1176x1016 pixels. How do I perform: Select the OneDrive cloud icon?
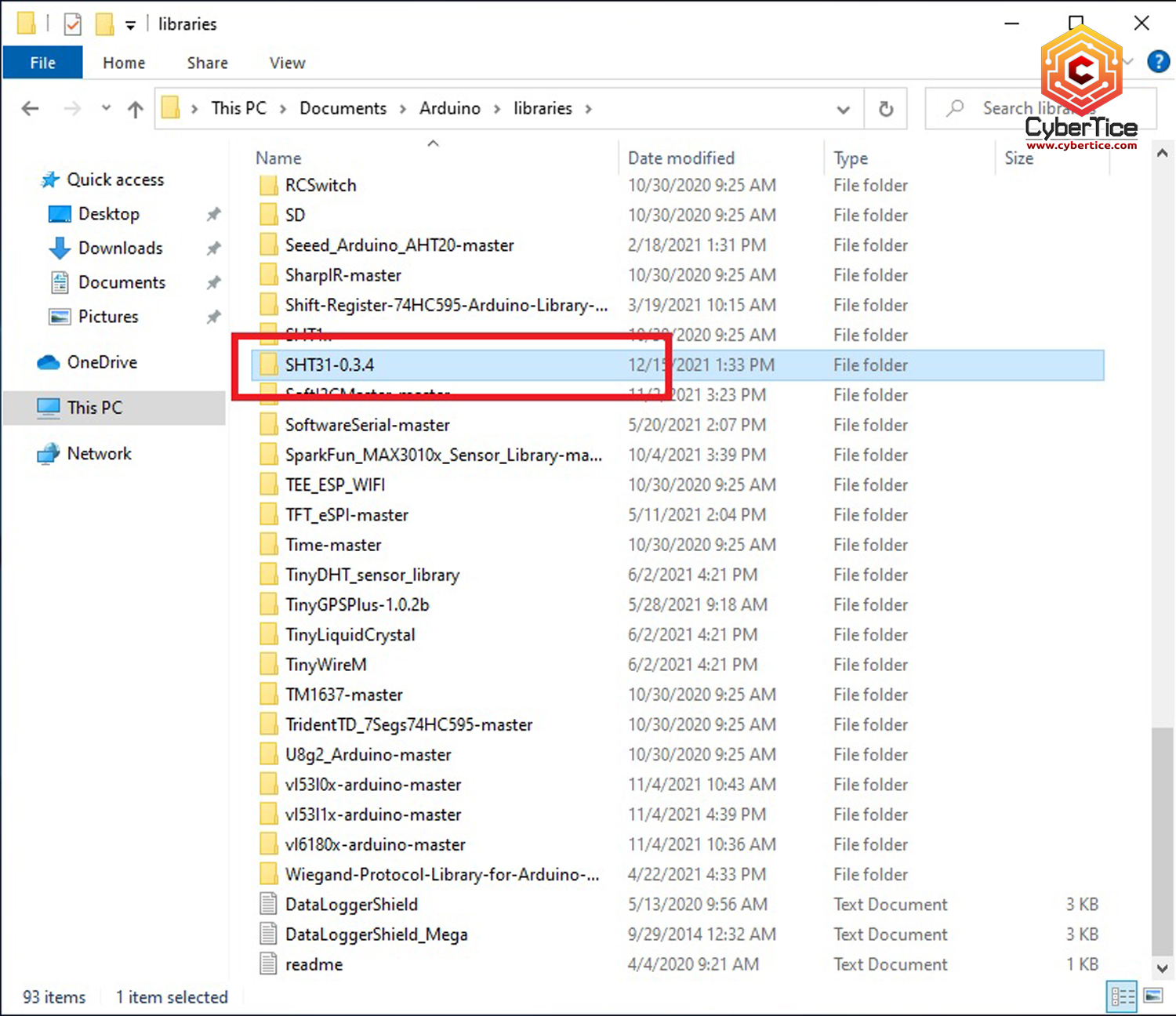click(49, 362)
